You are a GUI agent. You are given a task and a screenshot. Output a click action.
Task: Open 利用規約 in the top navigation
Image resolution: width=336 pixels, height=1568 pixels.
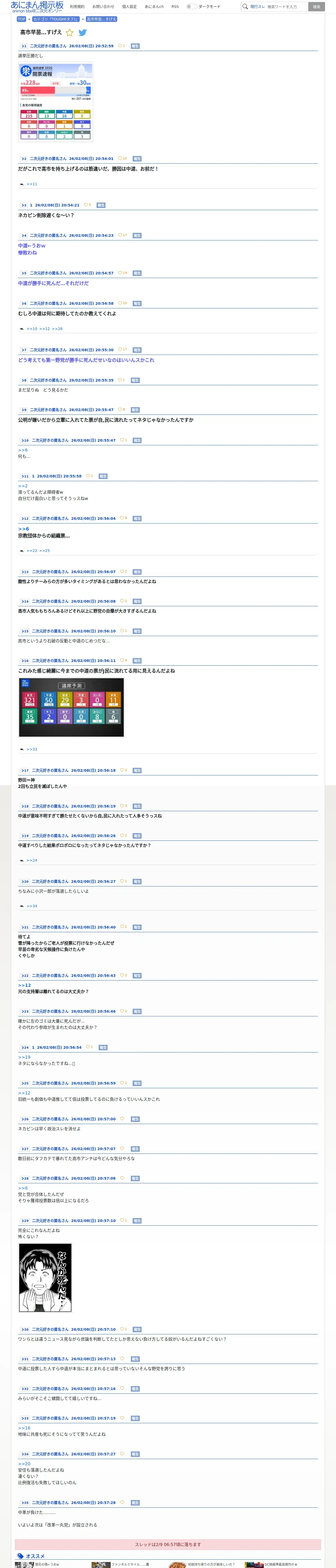pyautogui.click(x=77, y=7)
